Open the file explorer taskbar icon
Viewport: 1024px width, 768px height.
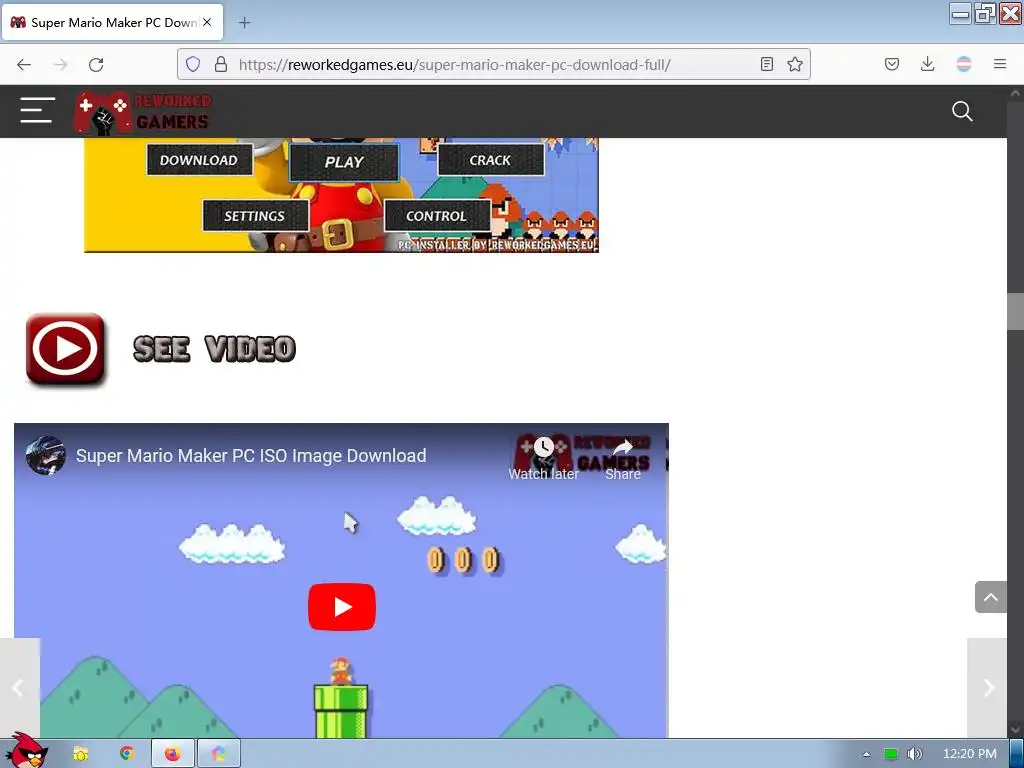click(81, 754)
